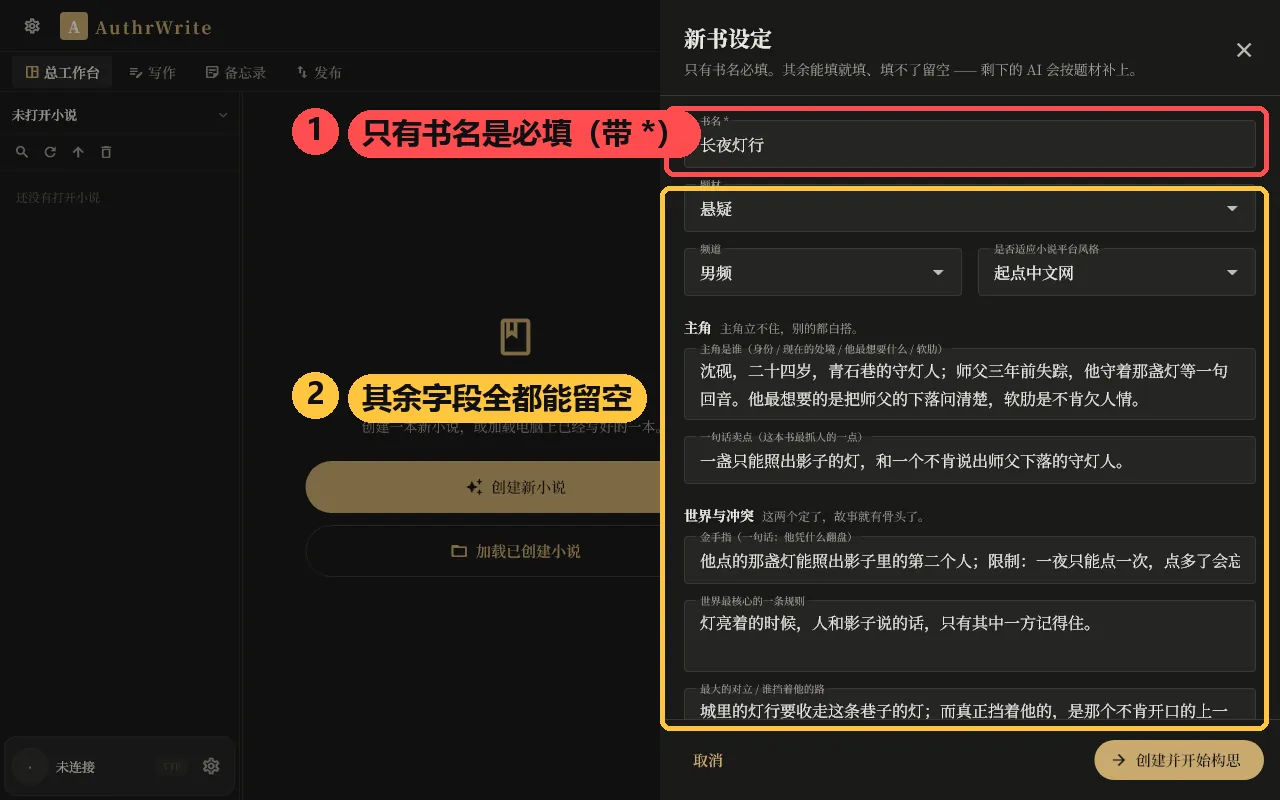Click the 未连接 status text
The image size is (1280, 800).
pyautogui.click(x=75, y=767)
